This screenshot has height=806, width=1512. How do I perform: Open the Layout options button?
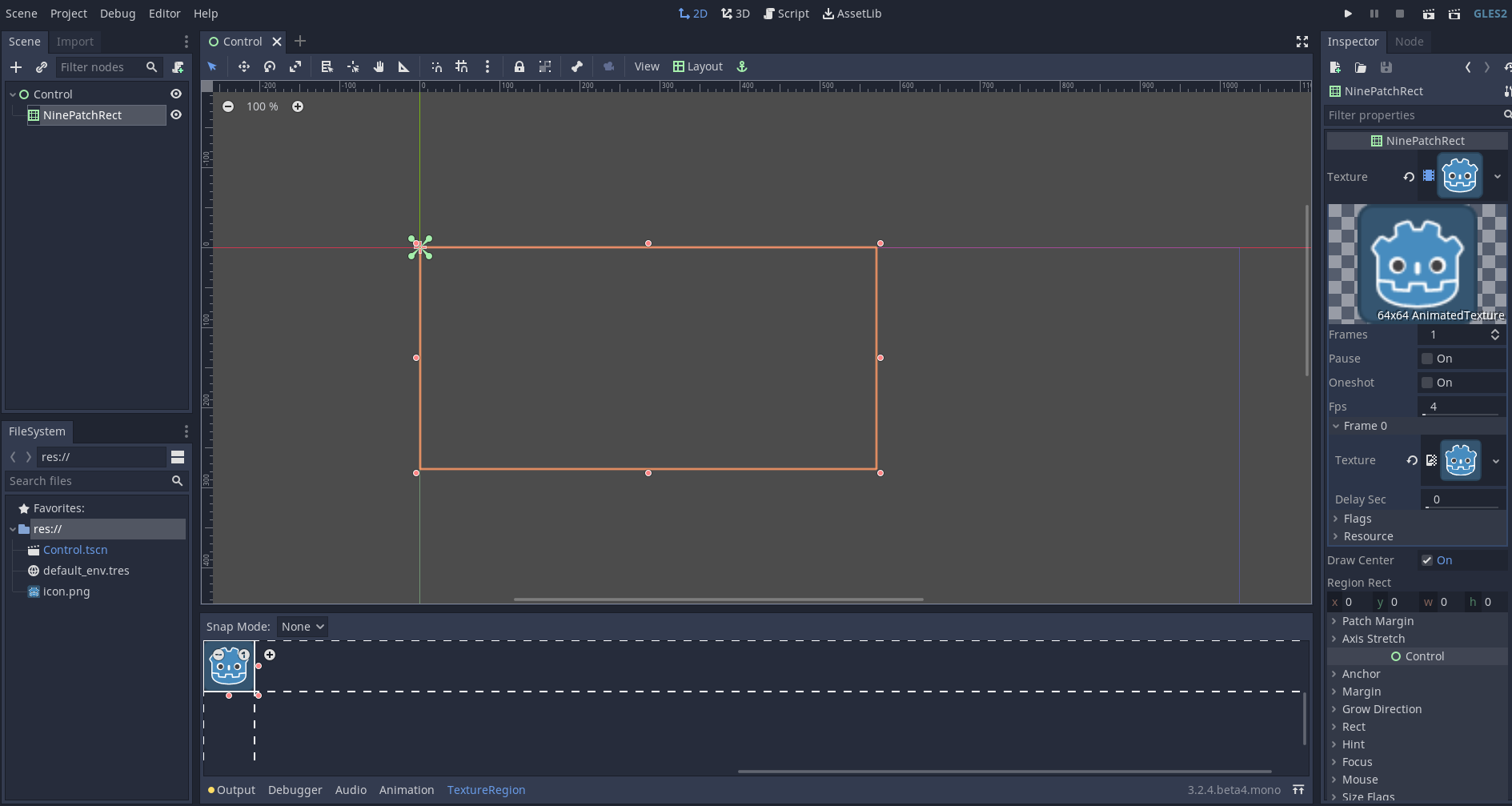click(x=697, y=66)
